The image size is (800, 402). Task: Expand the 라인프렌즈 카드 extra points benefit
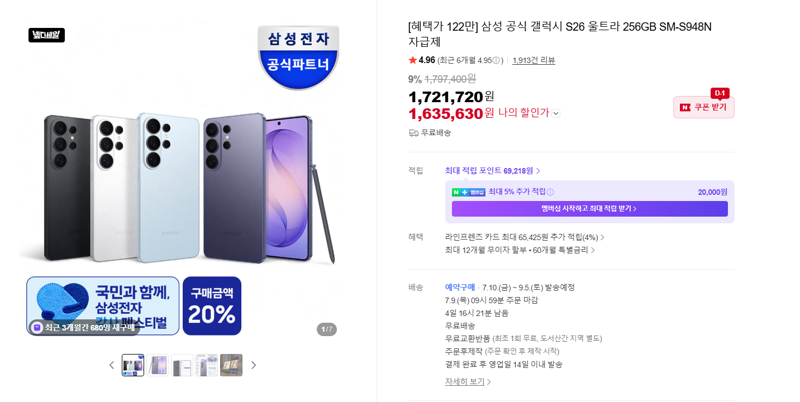524,237
